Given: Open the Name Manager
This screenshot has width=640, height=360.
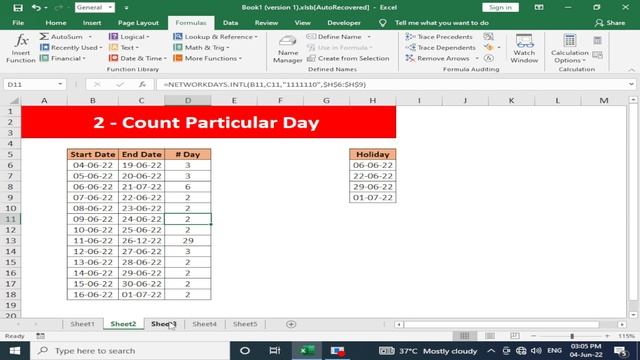Looking at the screenshot, I should click(x=287, y=49).
